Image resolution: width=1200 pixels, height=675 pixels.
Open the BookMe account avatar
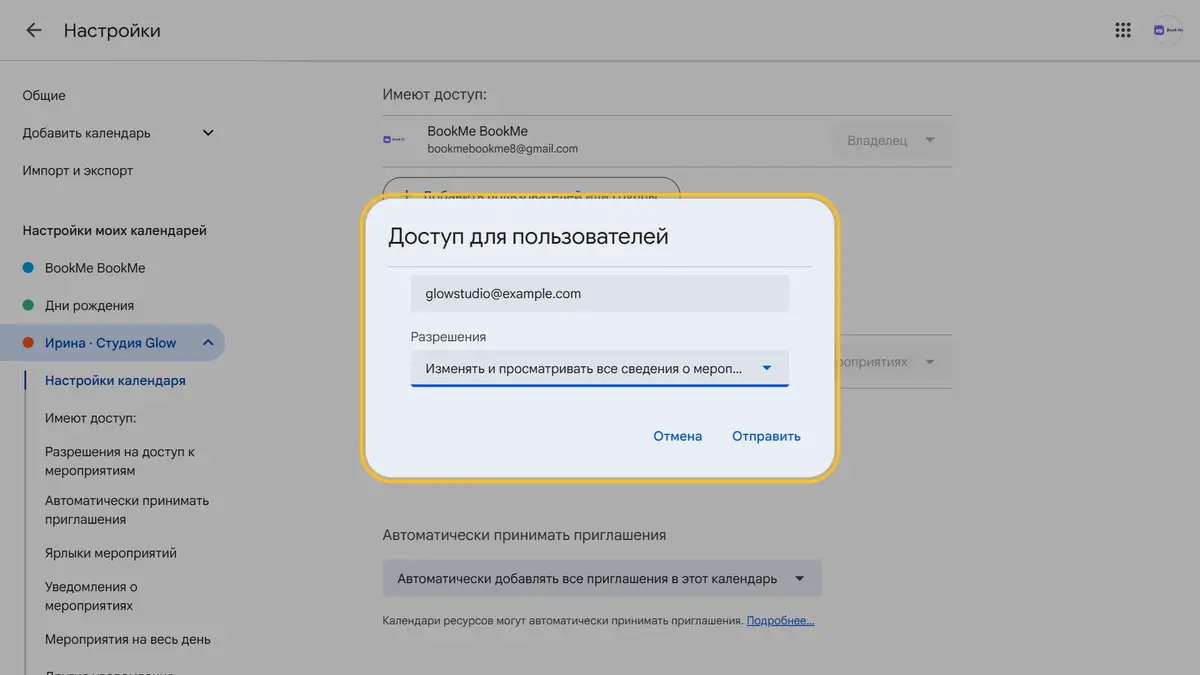click(x=1167, y=30)
